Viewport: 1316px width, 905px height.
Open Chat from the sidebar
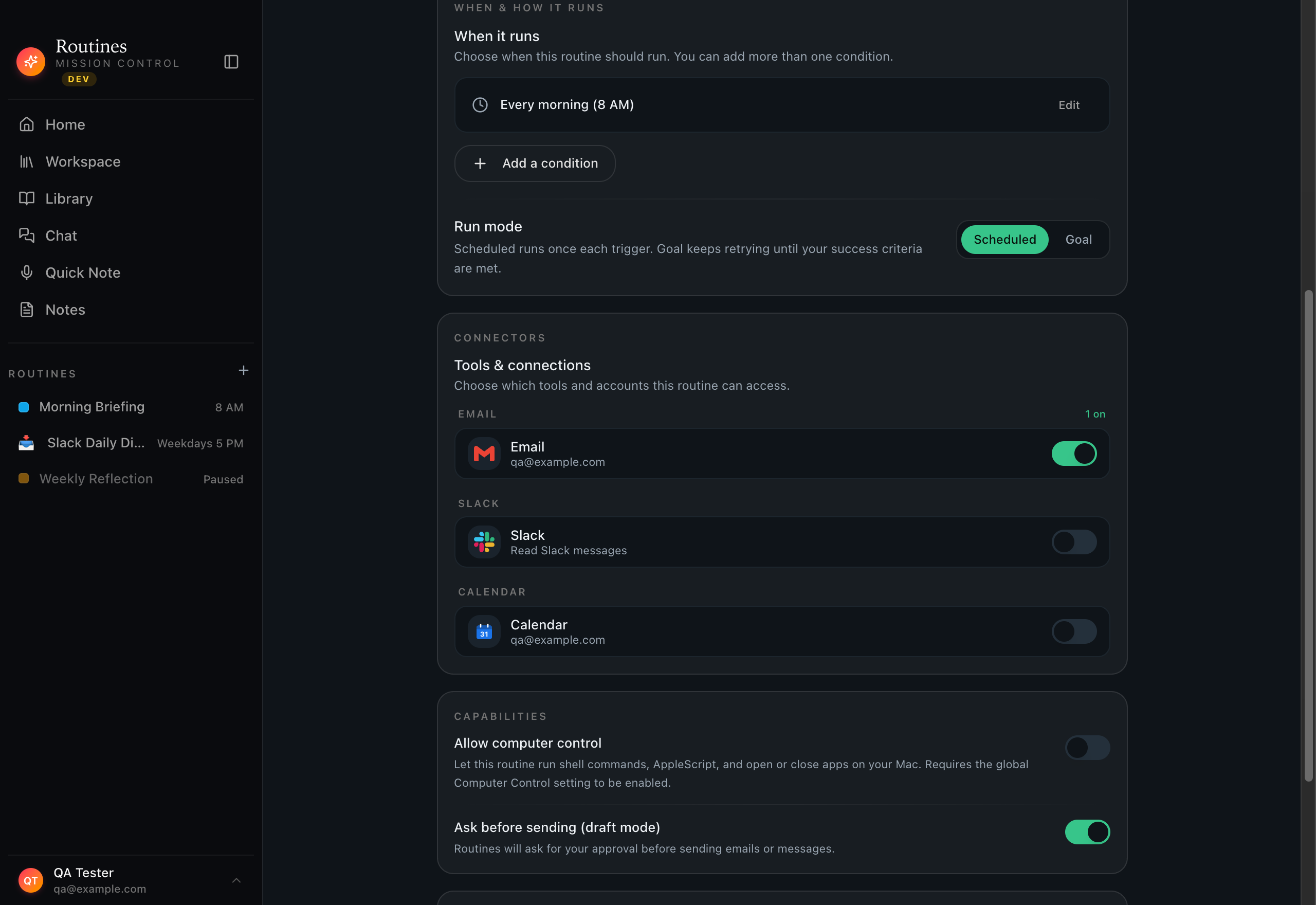[x=131, y=236]
